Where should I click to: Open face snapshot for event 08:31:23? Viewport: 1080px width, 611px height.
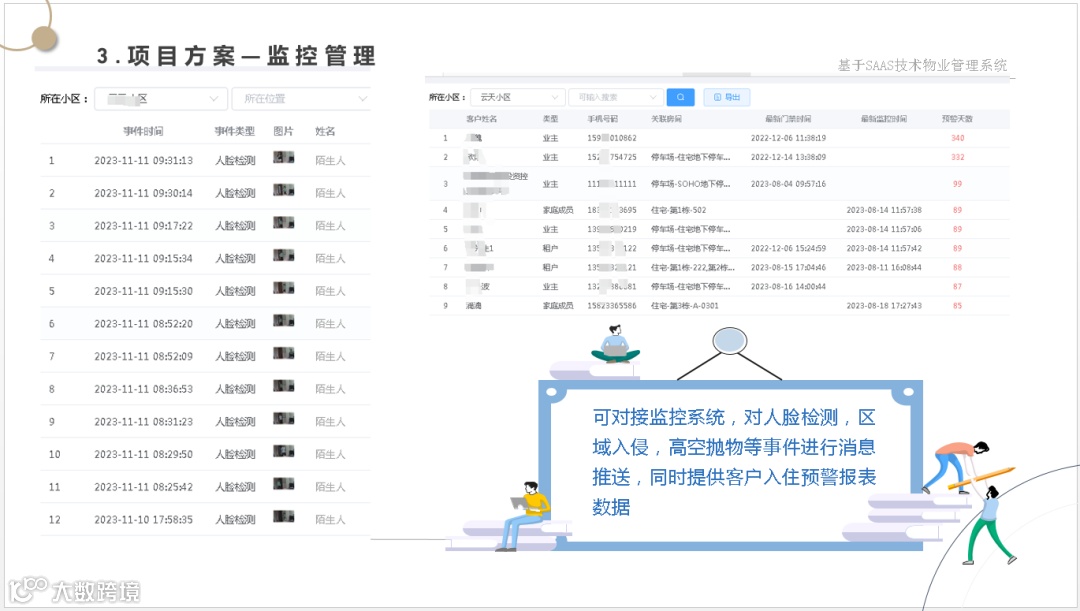click(284, 418)
